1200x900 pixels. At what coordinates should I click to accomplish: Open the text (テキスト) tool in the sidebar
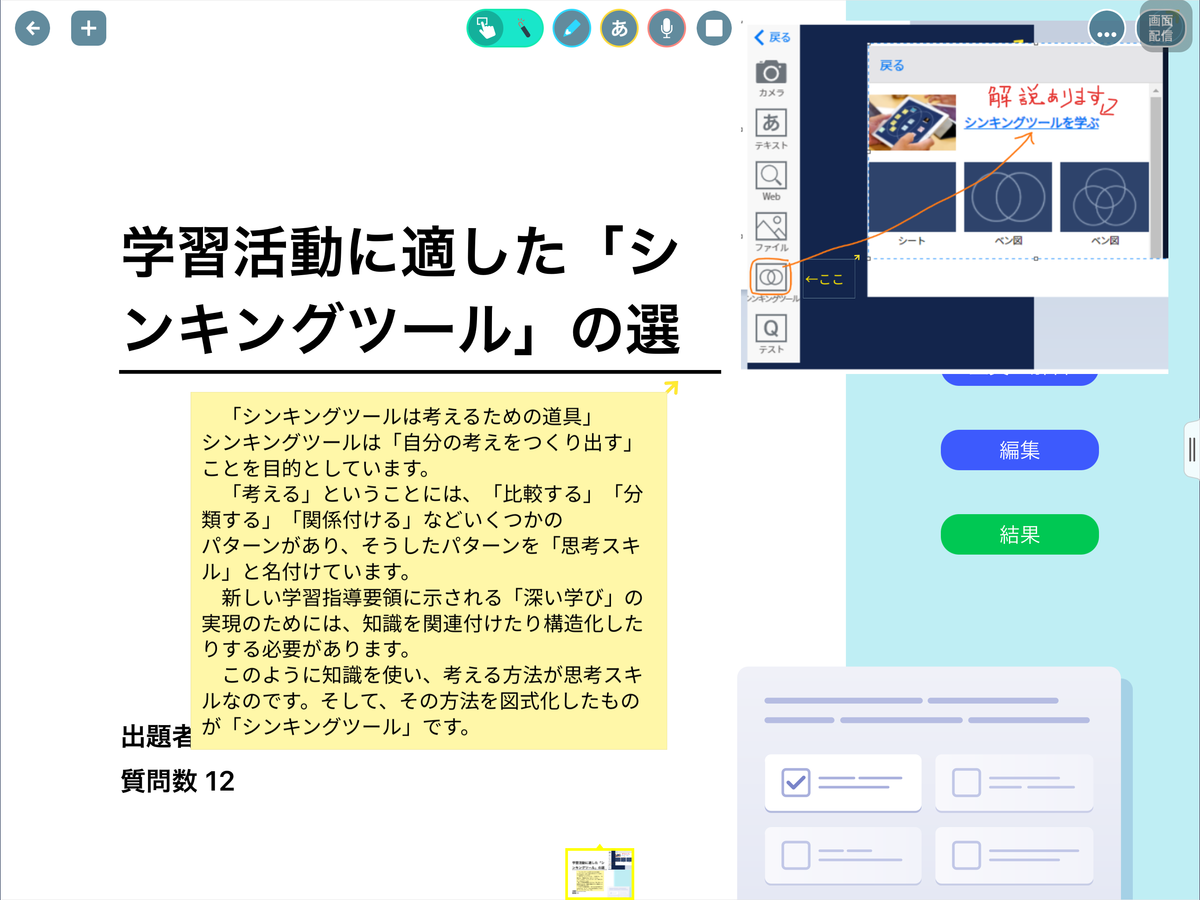pos(770,122)
